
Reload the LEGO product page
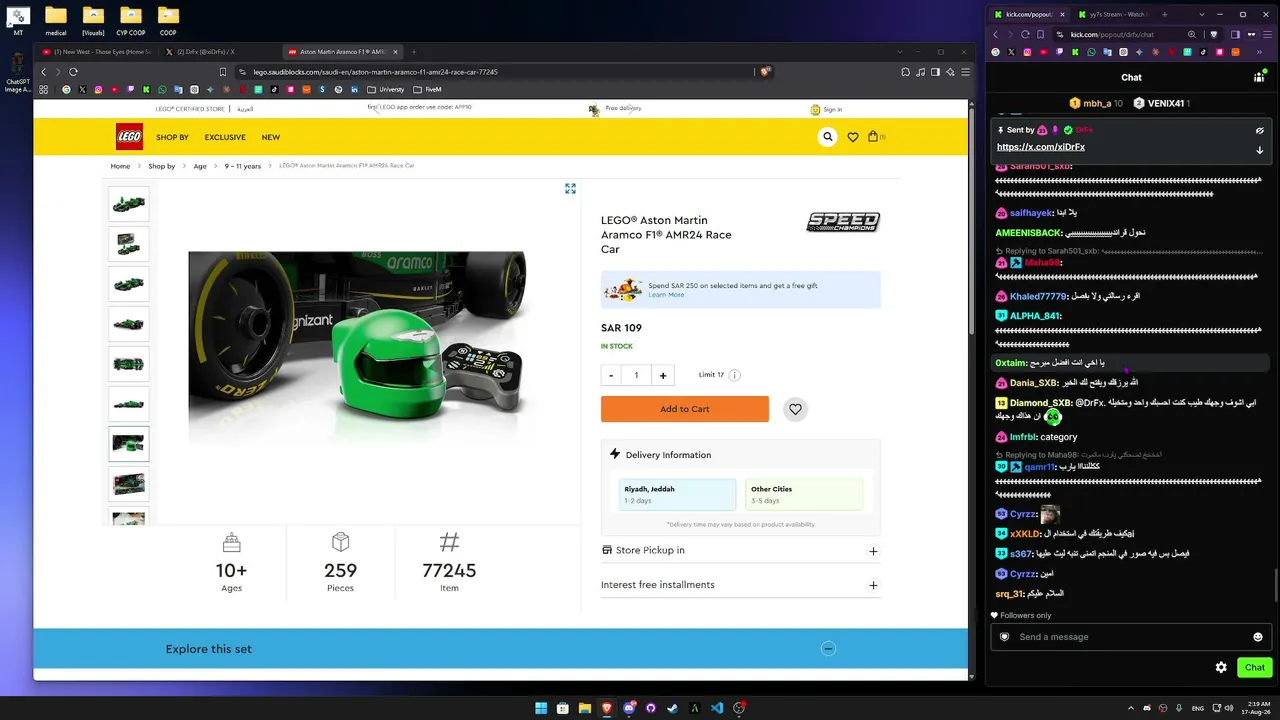tap(73, 72)
